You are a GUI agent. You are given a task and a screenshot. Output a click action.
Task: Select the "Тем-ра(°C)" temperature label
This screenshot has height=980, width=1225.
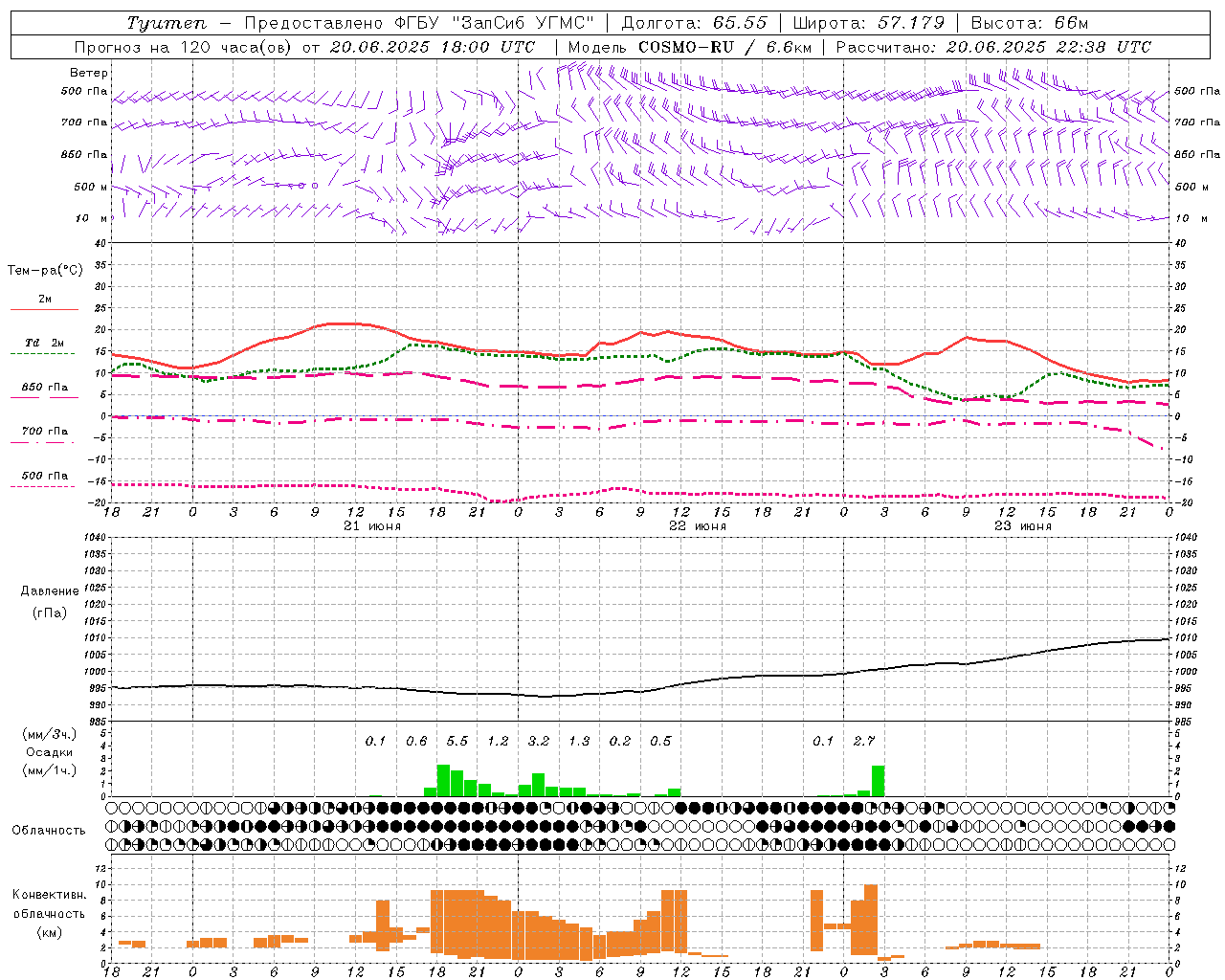tap(45, 270)
